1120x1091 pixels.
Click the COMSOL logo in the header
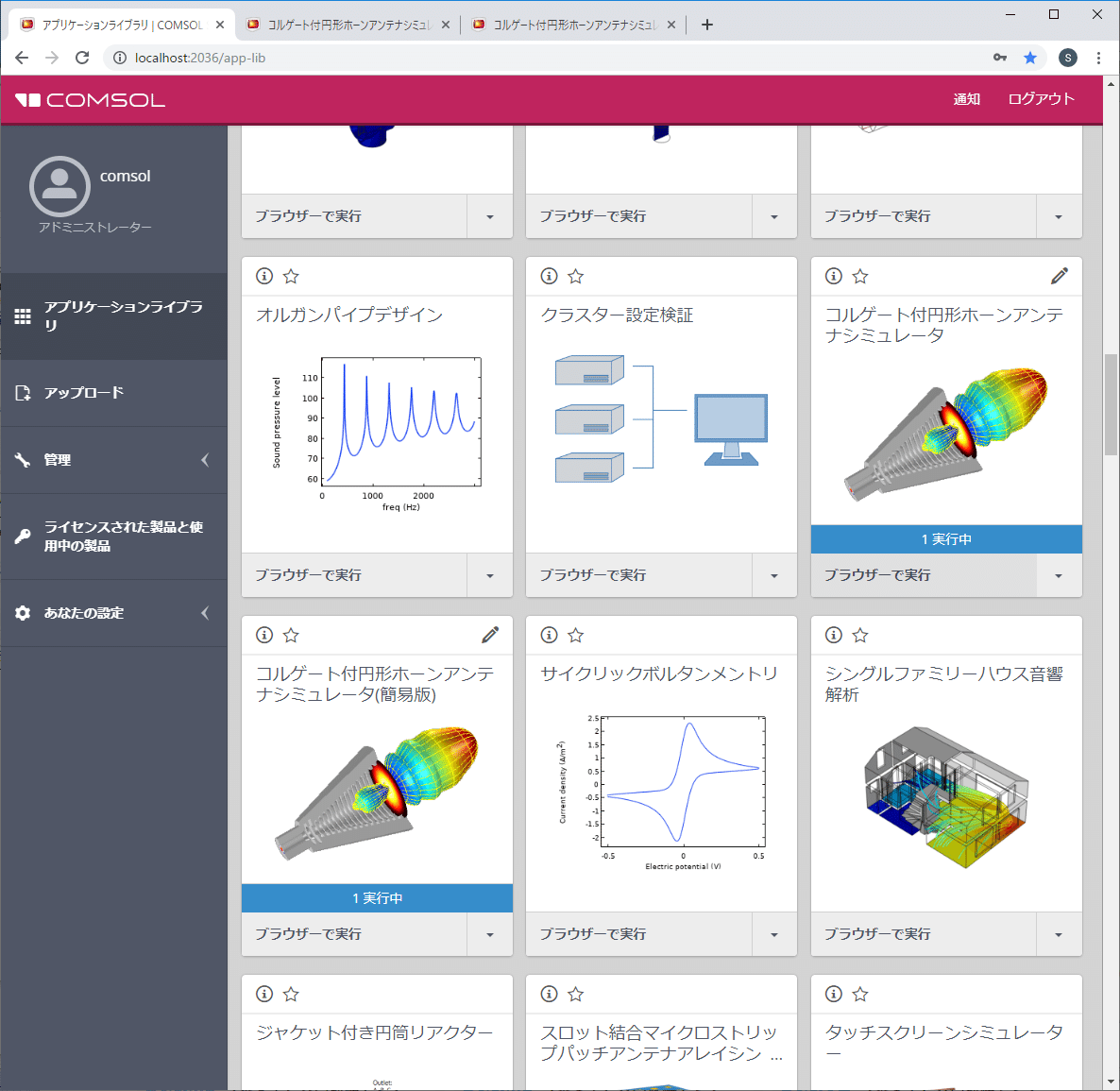point(89,99)
